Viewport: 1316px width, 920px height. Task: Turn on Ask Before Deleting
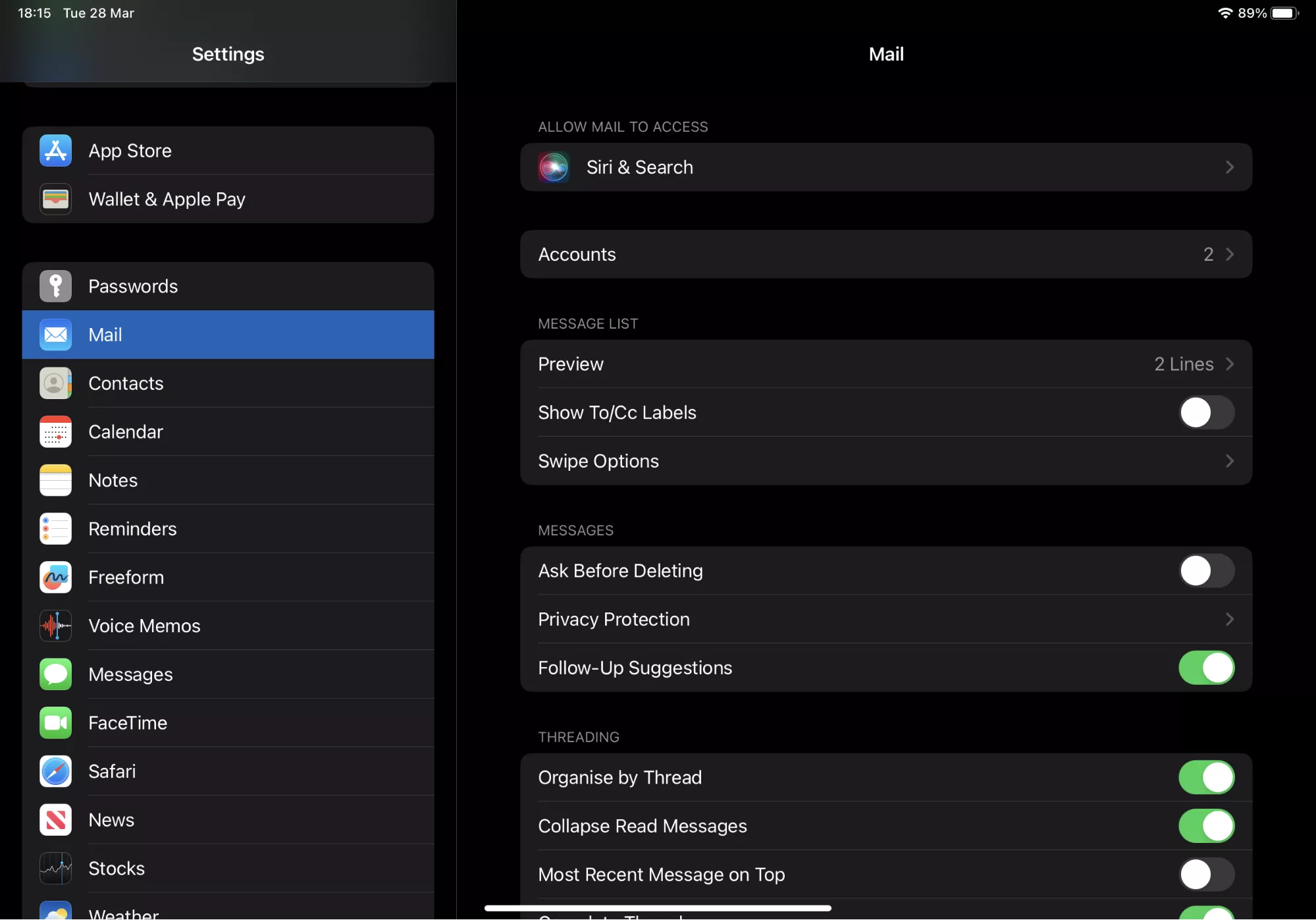(1206, 571)
